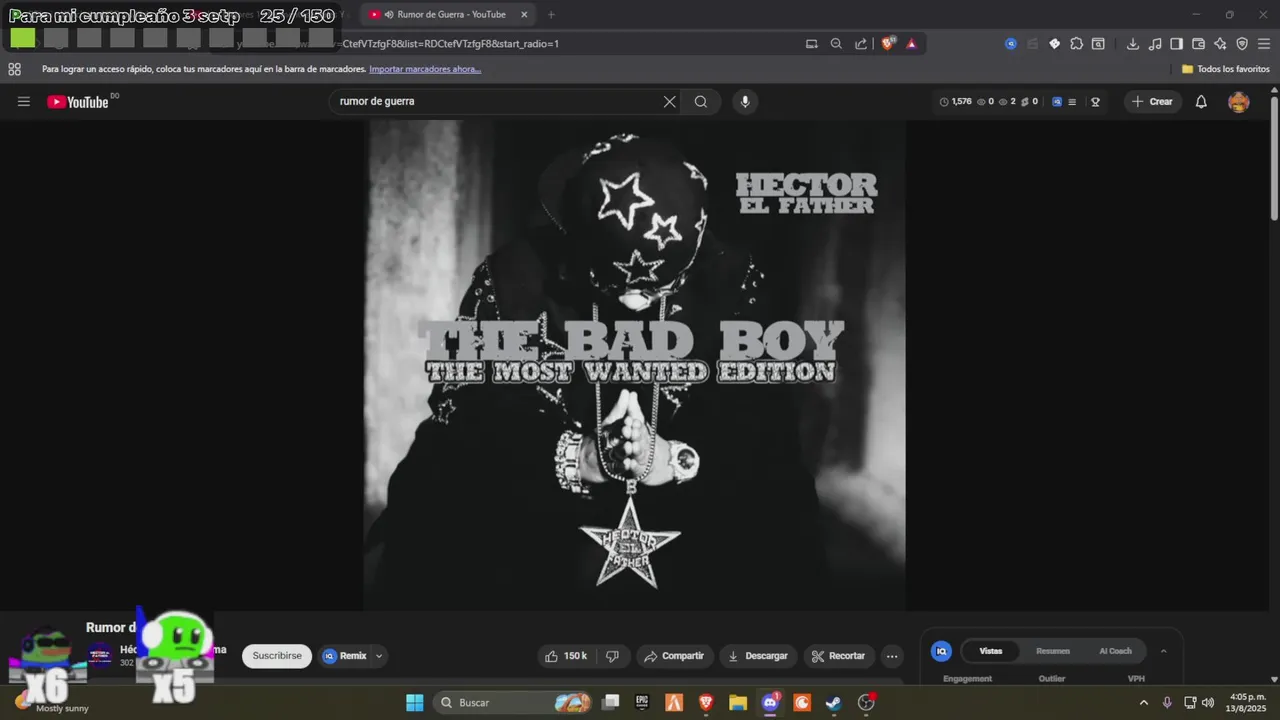Toggle the browser sidebar panel icon

coord(1177,44)
